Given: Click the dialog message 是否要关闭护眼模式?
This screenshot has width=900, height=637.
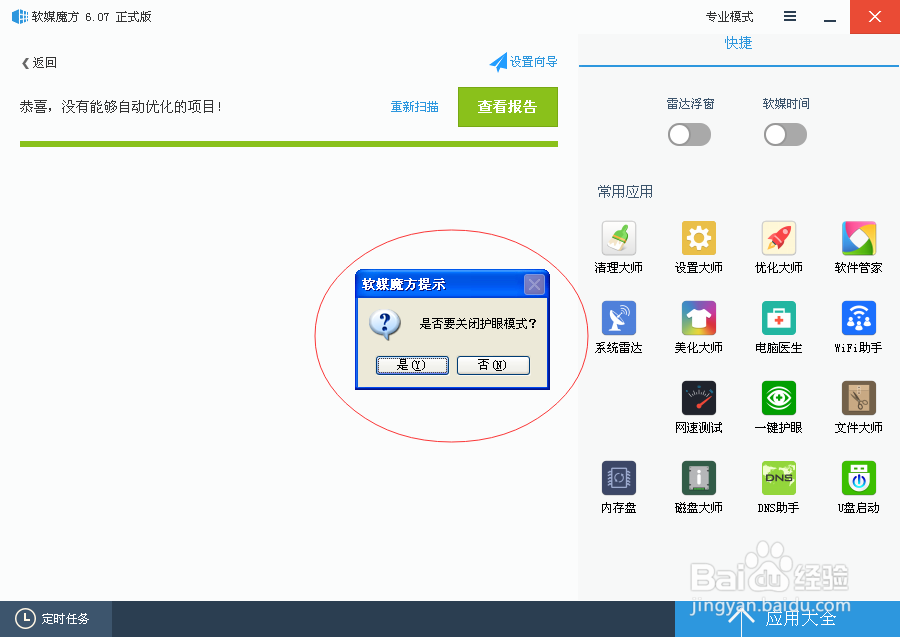Looking at the screenshot, I should tap(478, 324).
